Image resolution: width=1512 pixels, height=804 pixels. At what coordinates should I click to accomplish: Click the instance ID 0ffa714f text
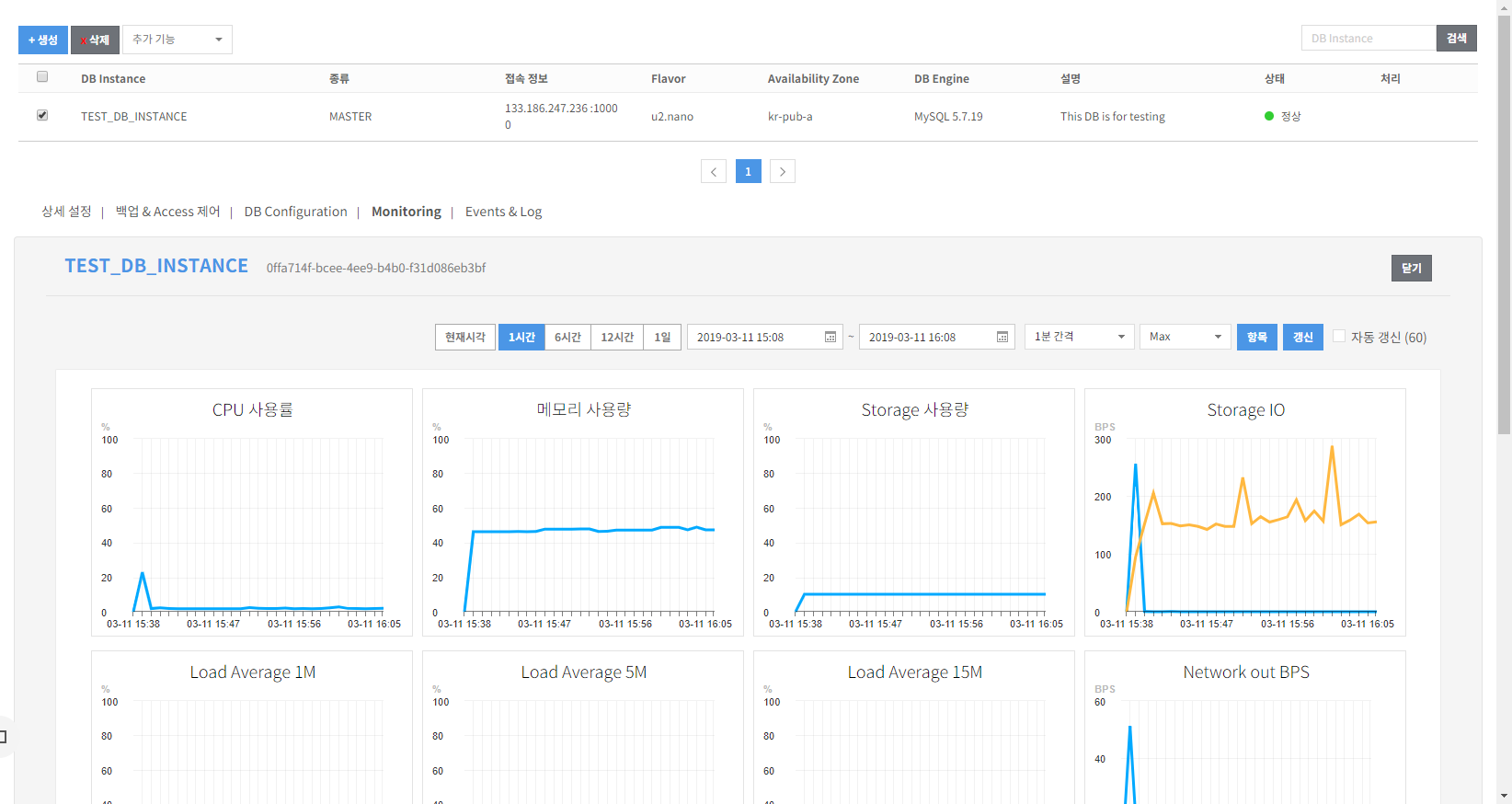[x=376, y=268]
